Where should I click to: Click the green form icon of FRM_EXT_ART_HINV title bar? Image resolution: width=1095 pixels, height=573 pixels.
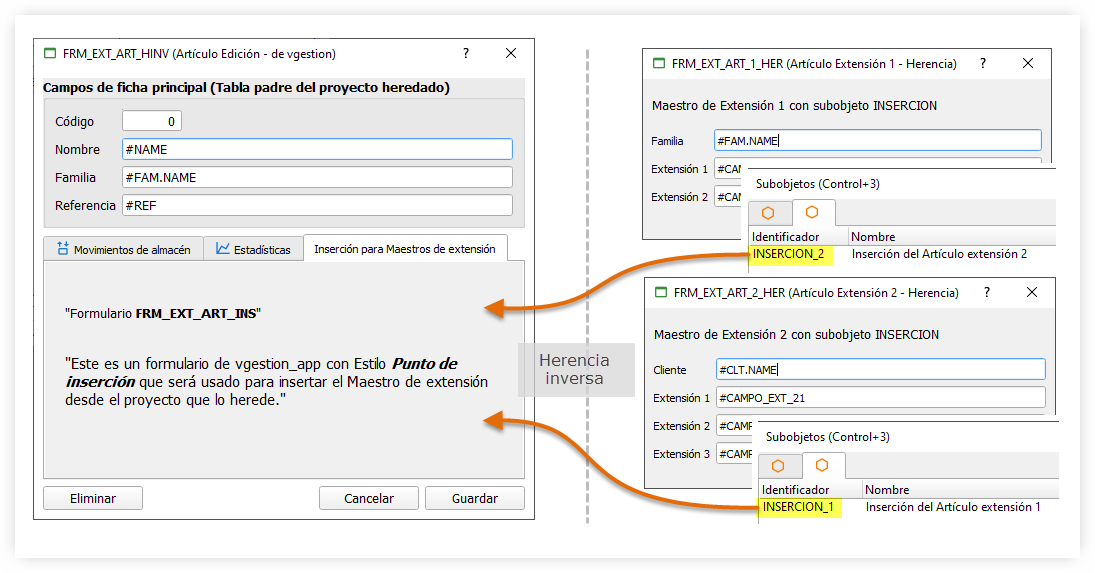(x=50, y=53)
